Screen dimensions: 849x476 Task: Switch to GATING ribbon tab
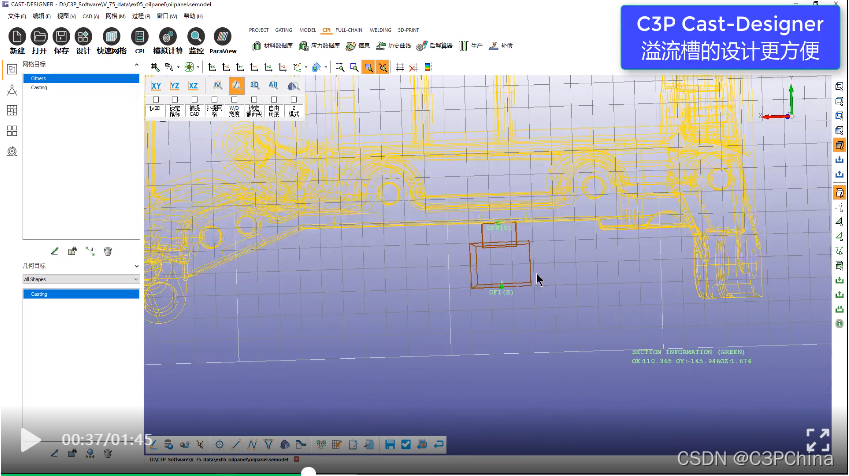284,30
